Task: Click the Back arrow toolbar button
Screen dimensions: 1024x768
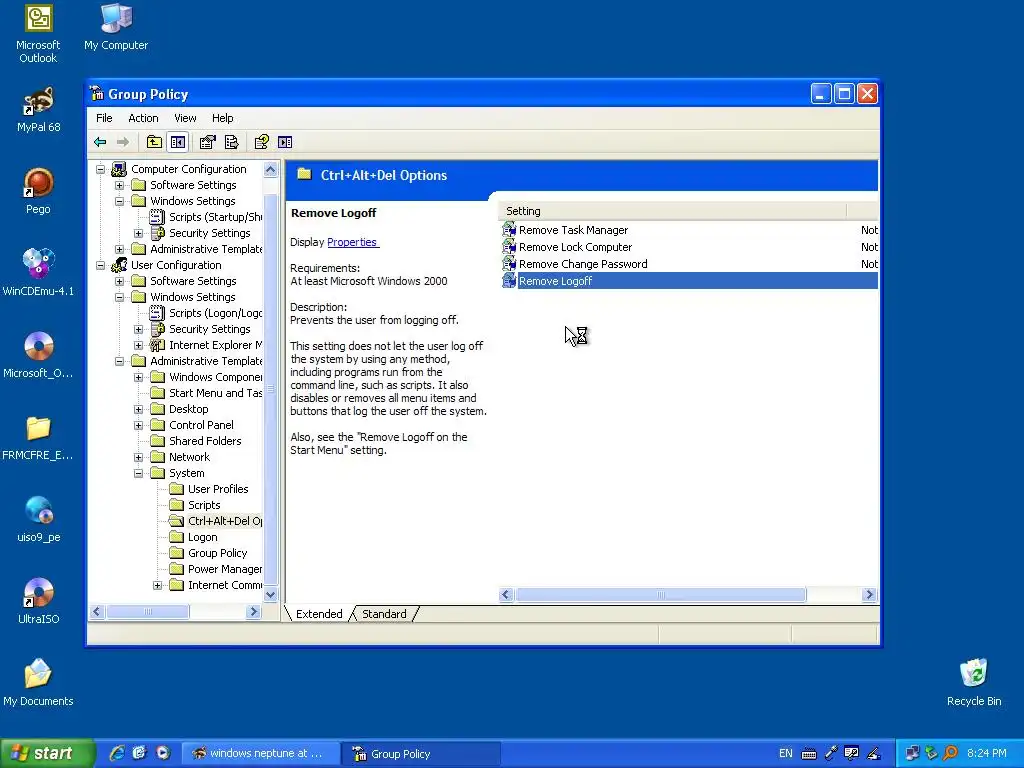Action: (100, 142)
